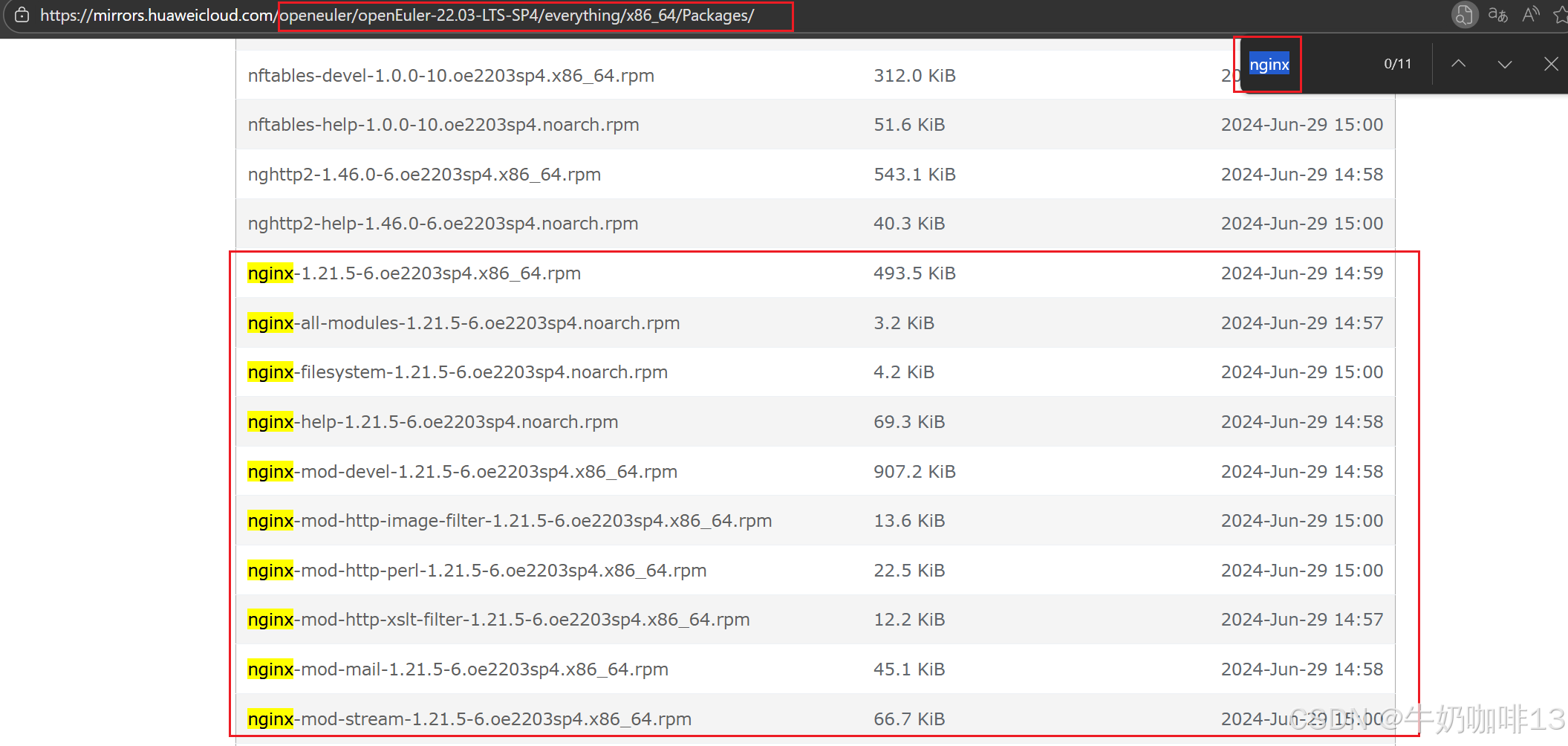Open nginx-filesystem rpm link
Viewport: 1568px width, 746px height.
[x=458, y=372]
